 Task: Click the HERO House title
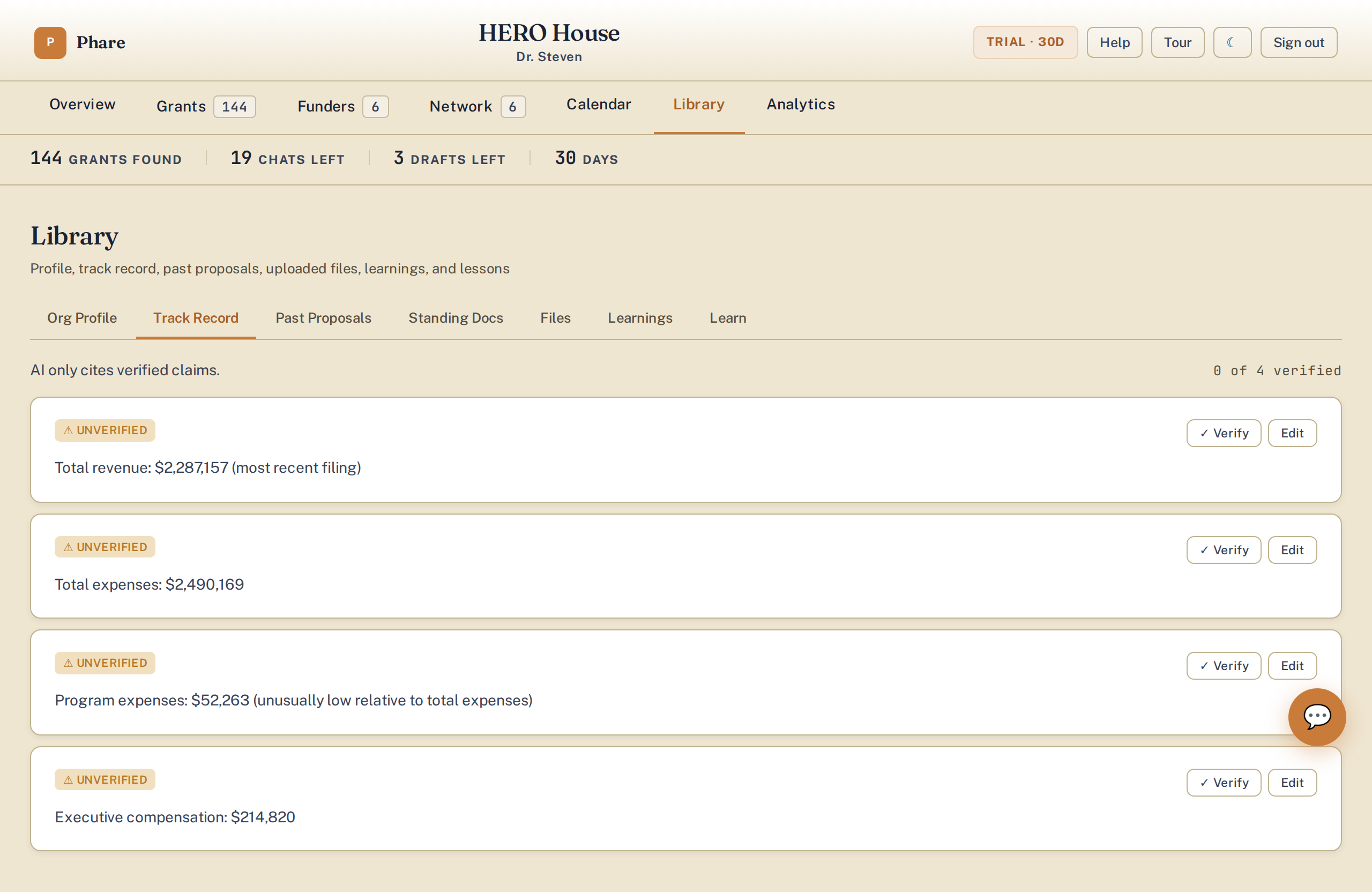pos(549,33)
